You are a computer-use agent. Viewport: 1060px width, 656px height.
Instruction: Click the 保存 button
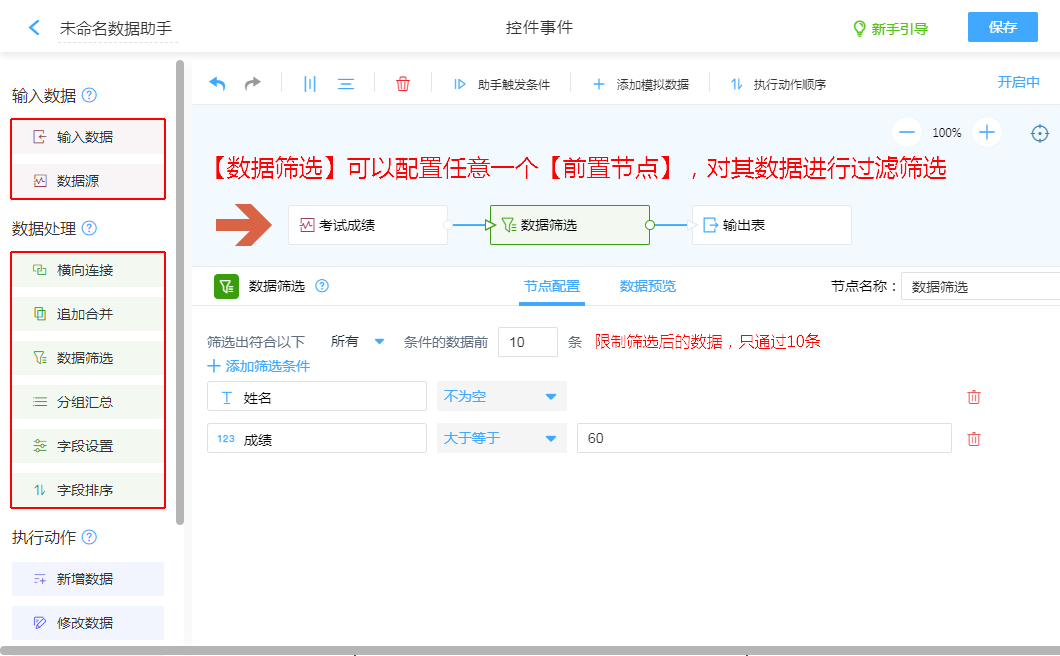pyautogui.click(x=1002, y=27)
